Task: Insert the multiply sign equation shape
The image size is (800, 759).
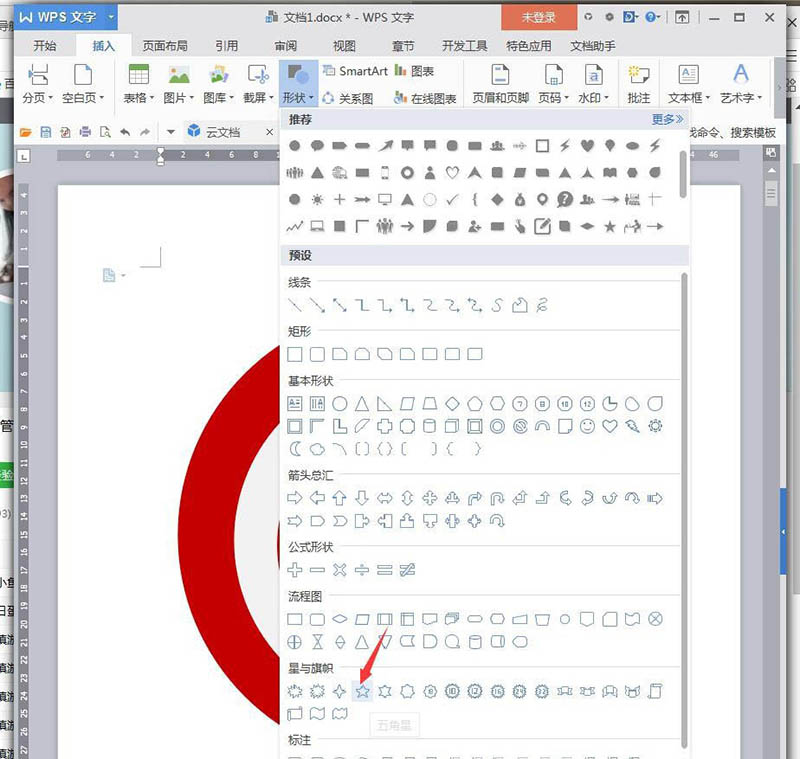Action: pyautogui.click(x=340, y=569)
